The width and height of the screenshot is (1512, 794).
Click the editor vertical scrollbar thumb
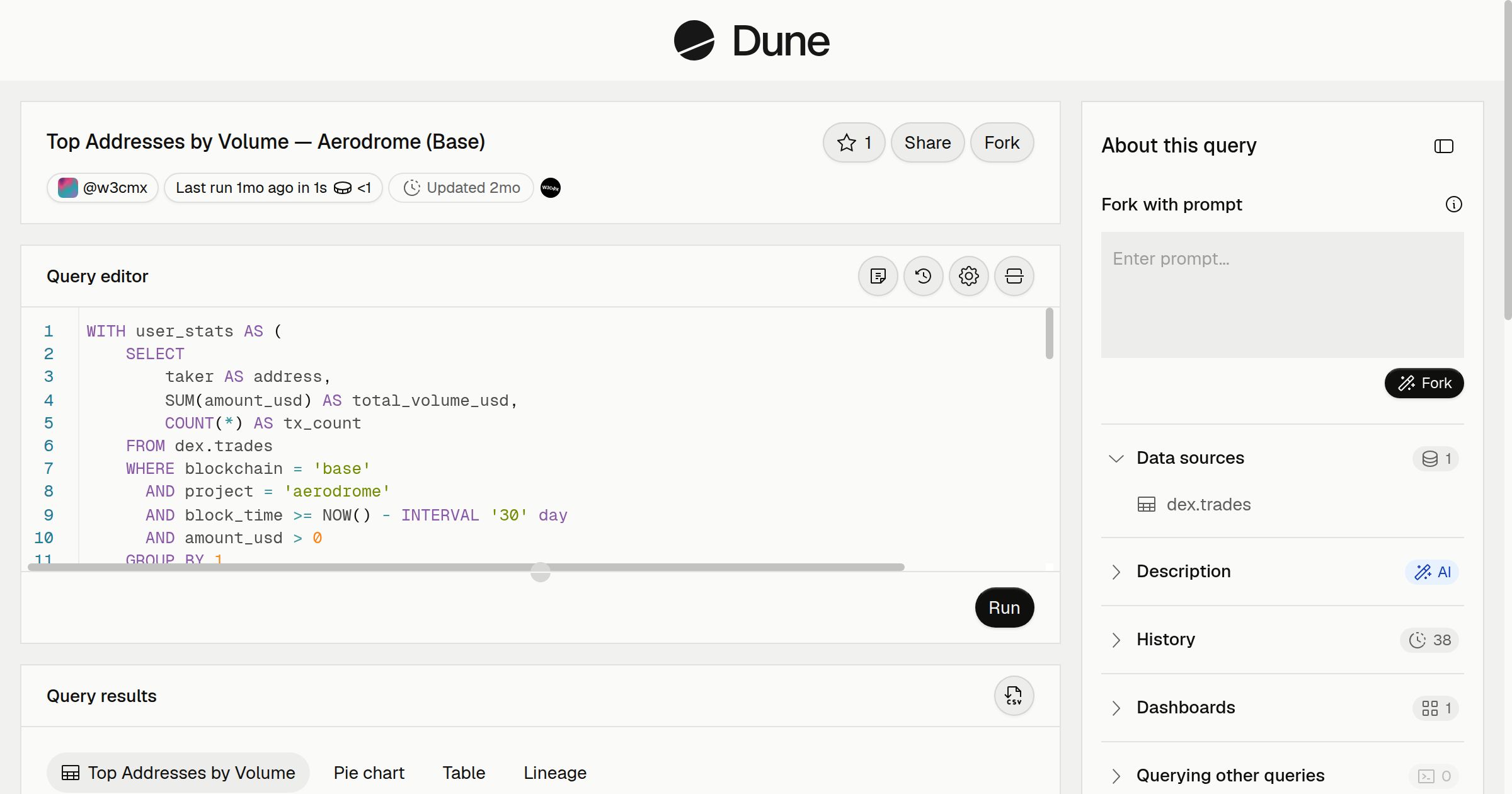[x=1049, y=333]
